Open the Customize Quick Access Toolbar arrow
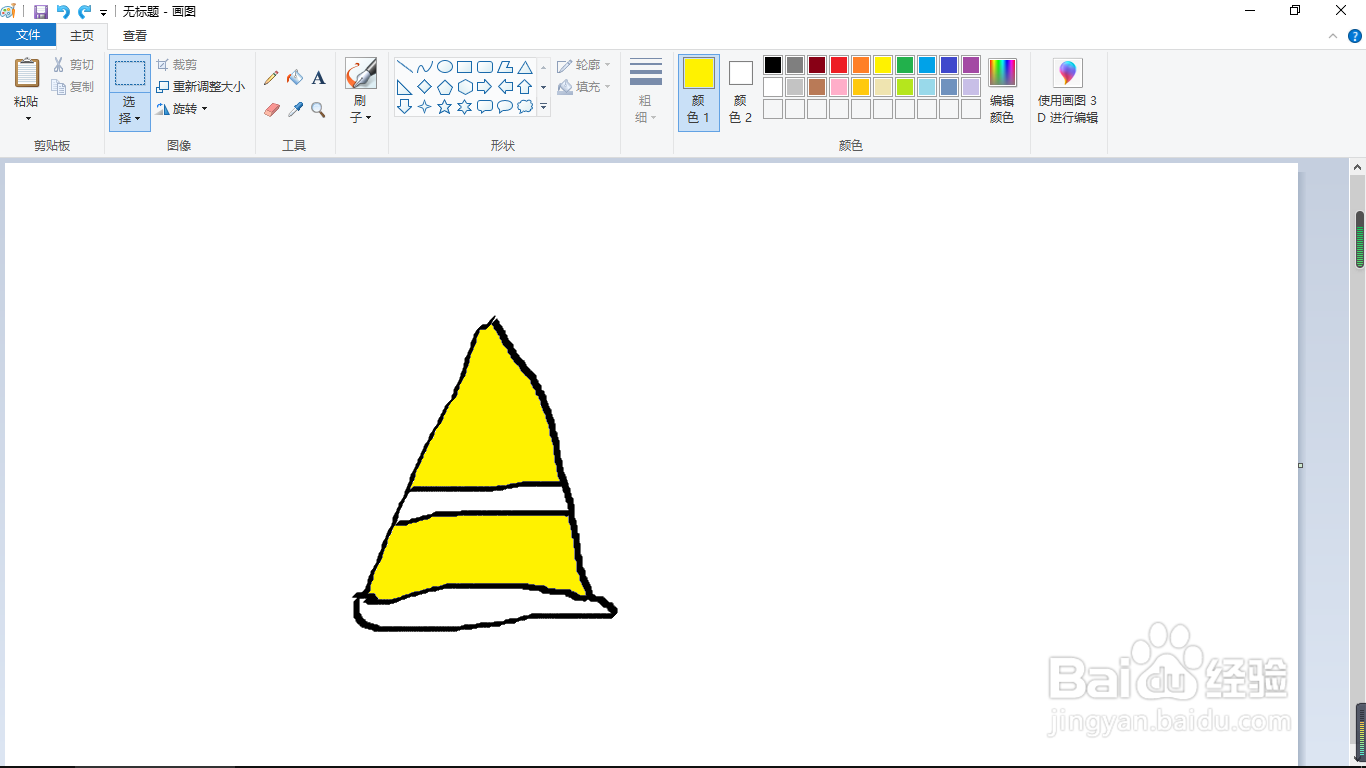Screen dimensions: 1366x768 point(103,12)
